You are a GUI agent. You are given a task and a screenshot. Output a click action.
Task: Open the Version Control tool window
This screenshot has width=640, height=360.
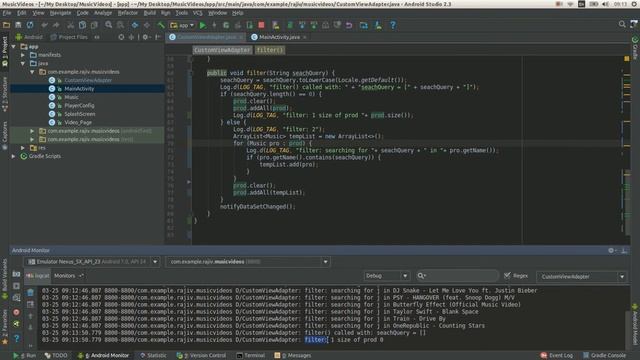point(202,356)
